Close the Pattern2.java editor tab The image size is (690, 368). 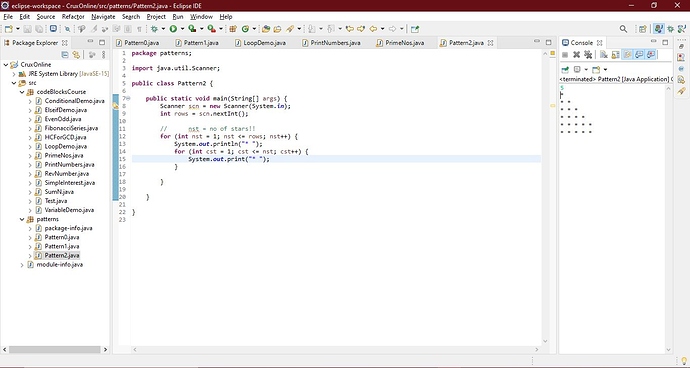coord(490,43)
